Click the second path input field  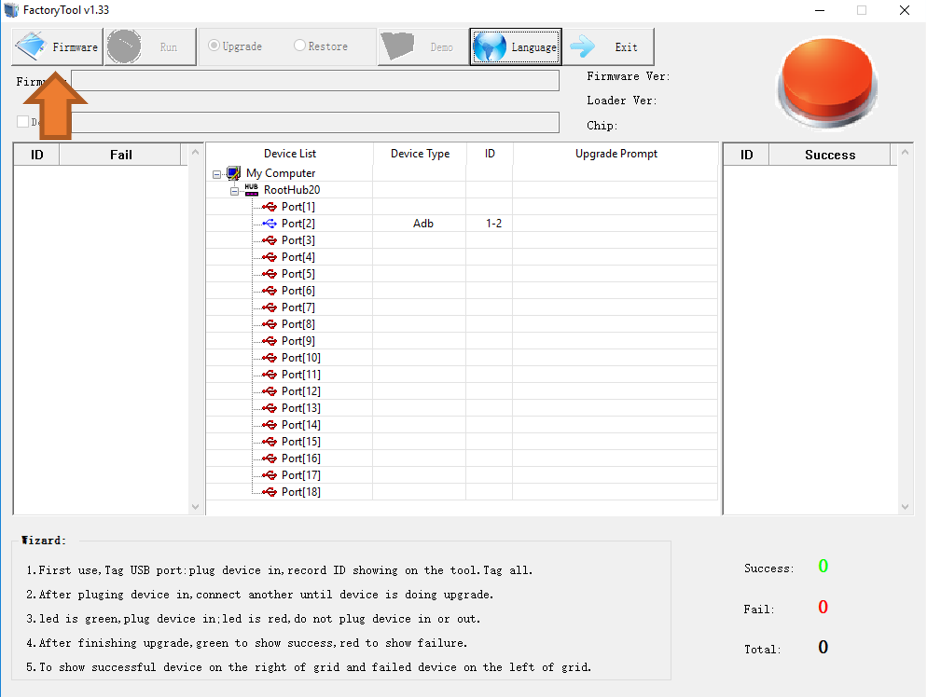pyautogui.click(x=315, y=122)
